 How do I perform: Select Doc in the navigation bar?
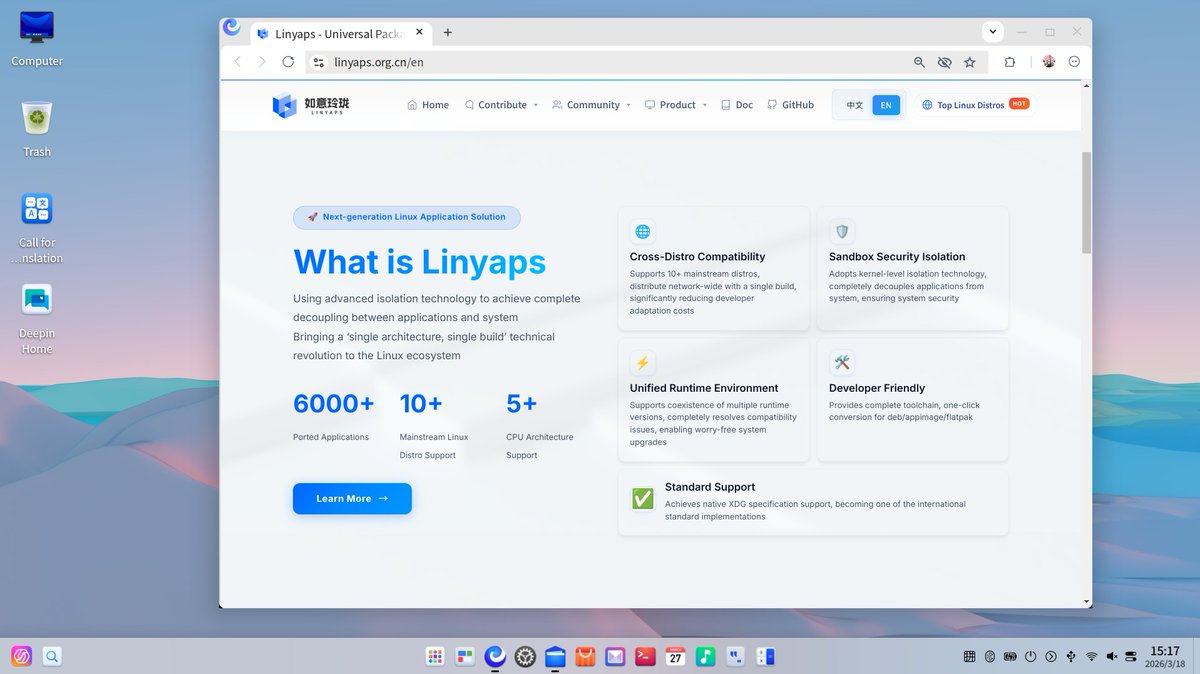pyautogui.click(x=737, y=104)
